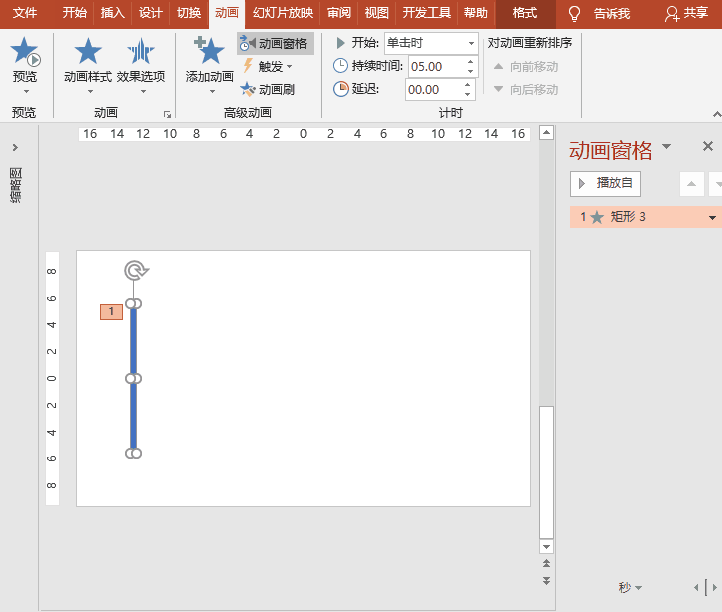This screenshot has width=722, height=612.
Task: Open the Preview (预览) dropdown arrow
Action: click(26, 92)
